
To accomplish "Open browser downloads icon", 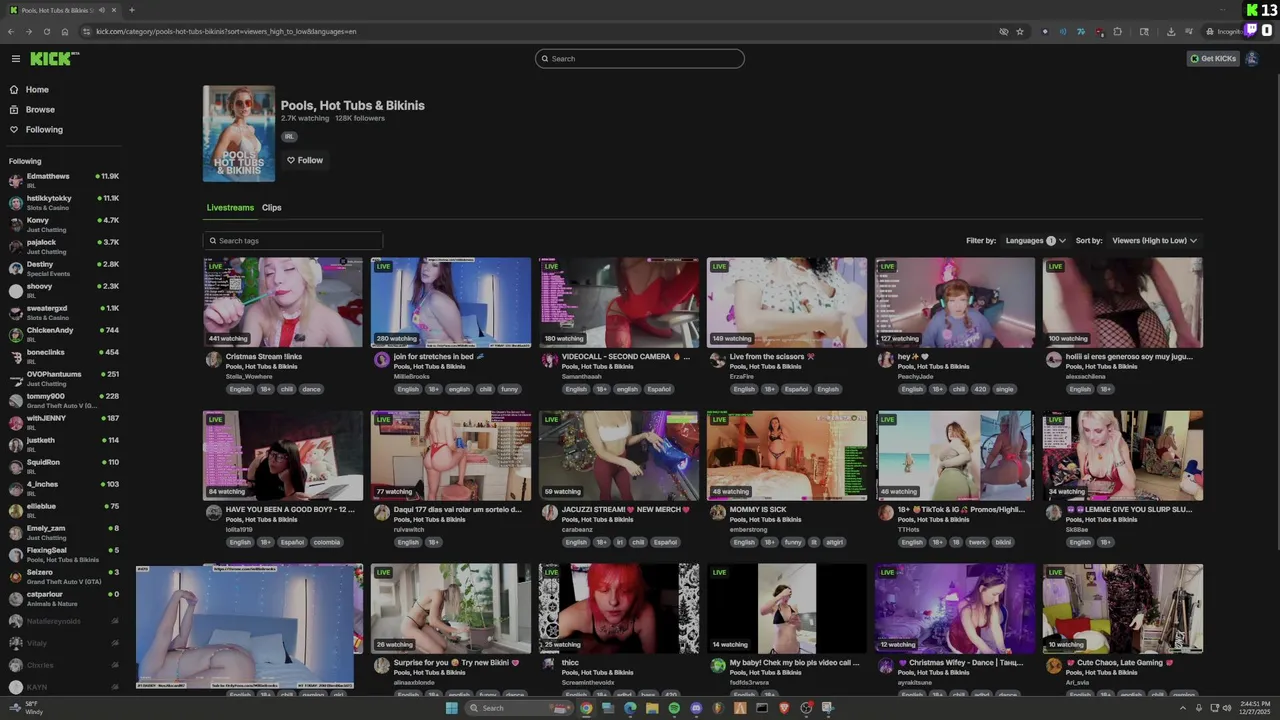I will click(1171, 32).
